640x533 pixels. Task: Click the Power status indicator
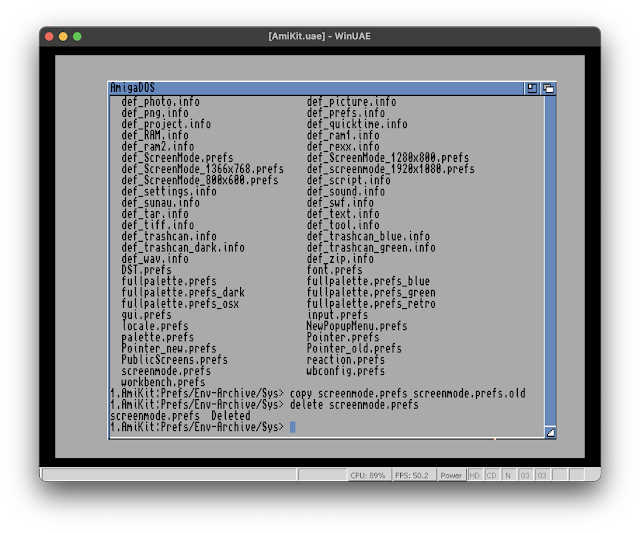pos(451,475)
